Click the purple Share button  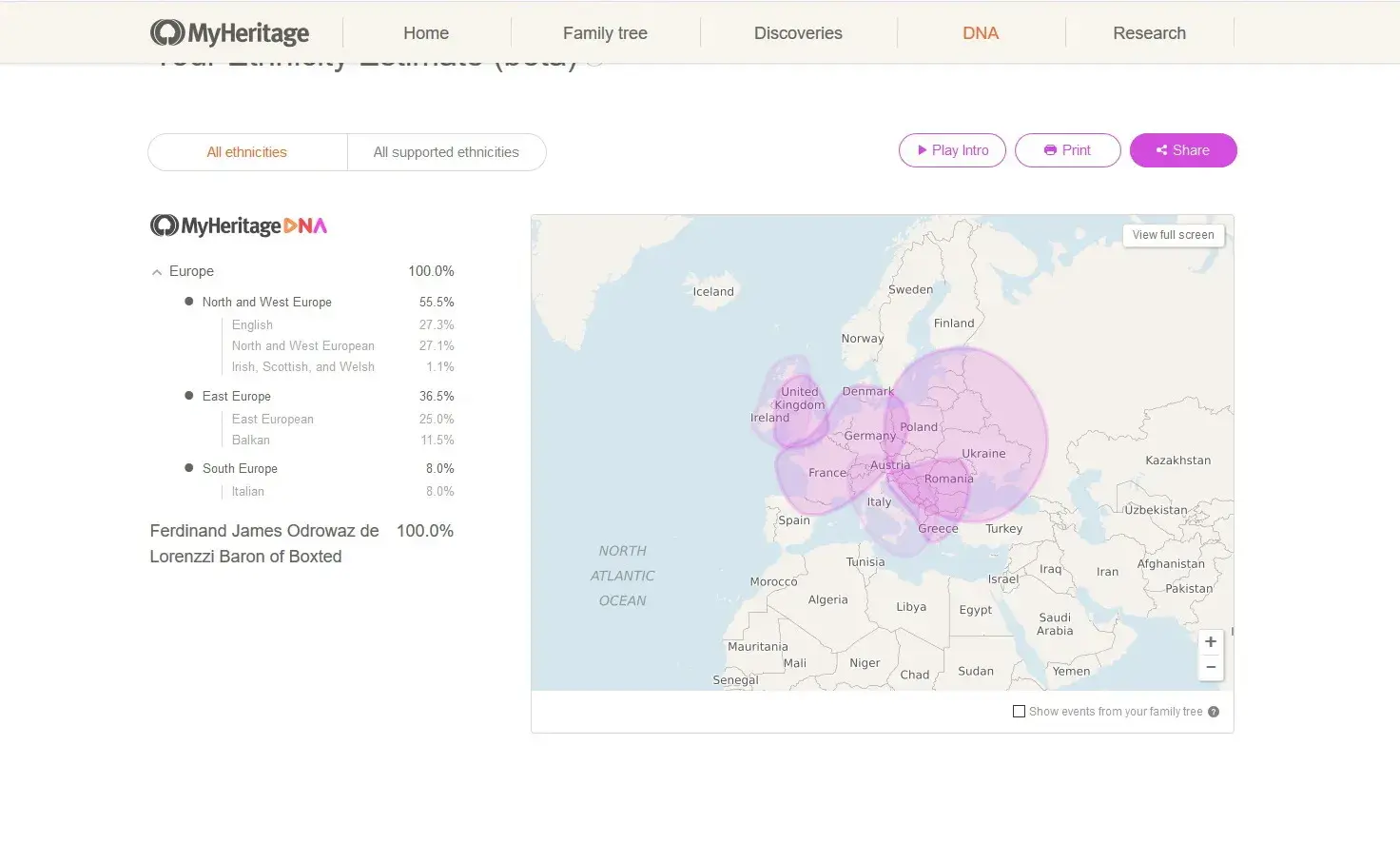click(x=1182, y=150)
